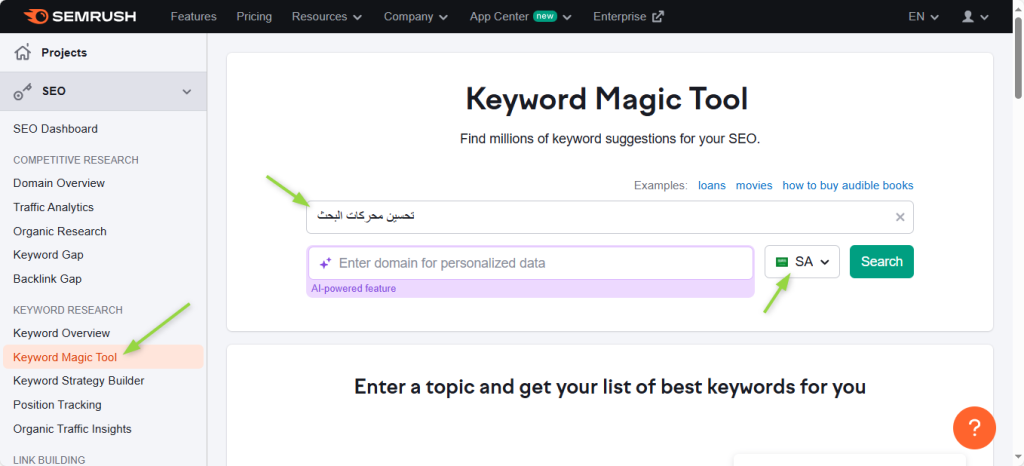Go to the Pricing page
Screen dimensions: 1024x466
coord(254,16)
